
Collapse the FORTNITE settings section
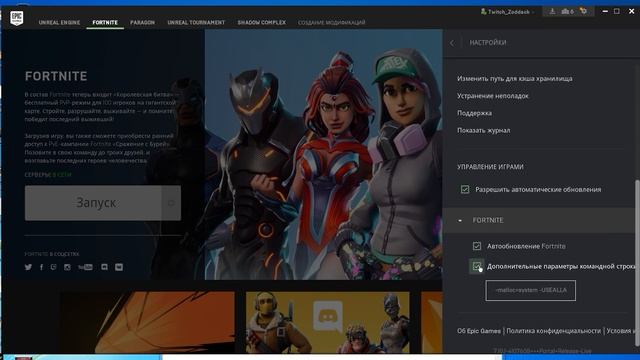tap(460, 220)
